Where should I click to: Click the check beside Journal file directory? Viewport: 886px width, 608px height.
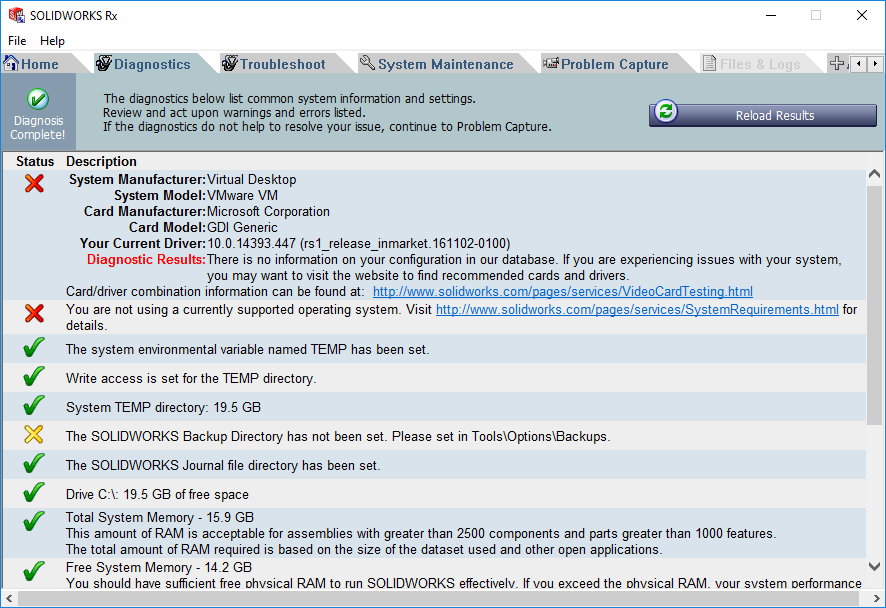pyautogui.click(x=34, y=463)
